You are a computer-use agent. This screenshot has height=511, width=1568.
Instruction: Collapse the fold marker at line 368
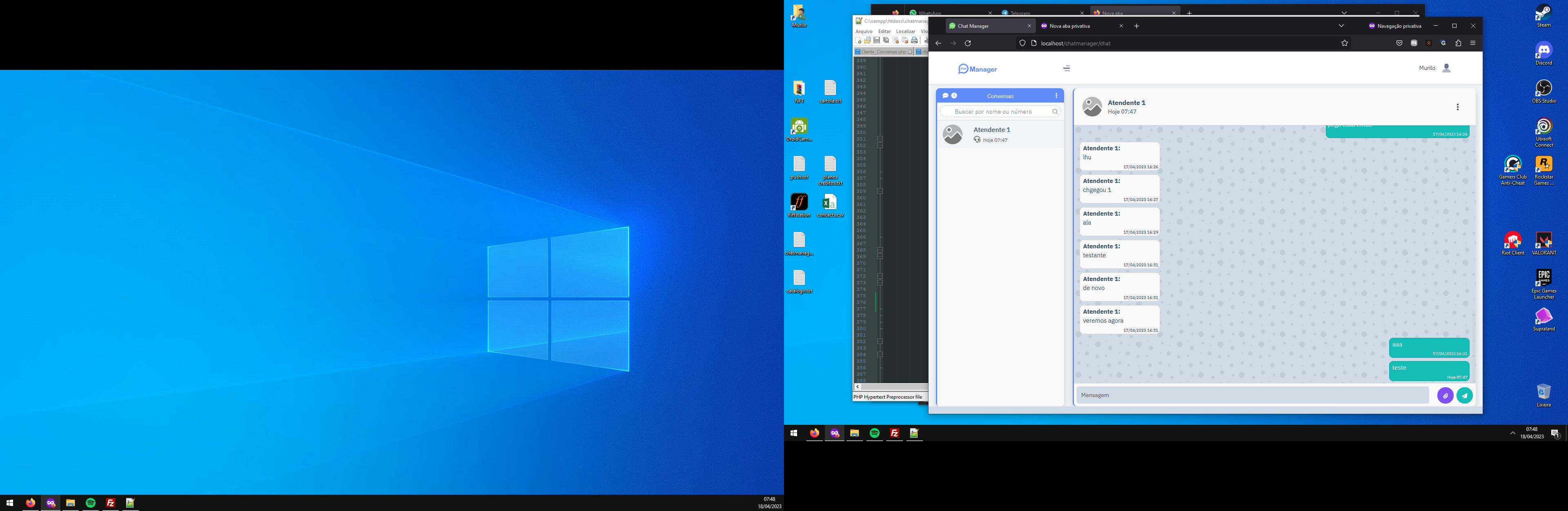click(x=880, y=250)
